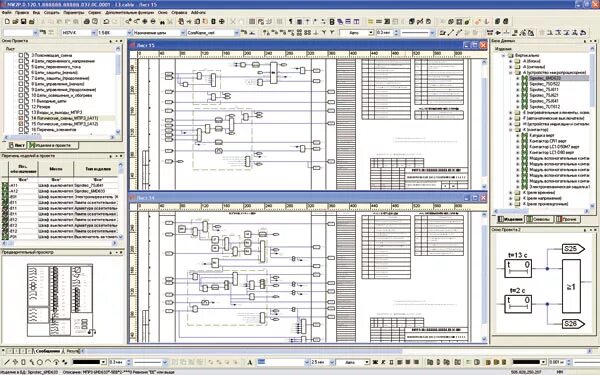Image resolution: width=600 pixels, height=375 pixels.
Task: Open the CoreName_net dropdown
Action: 236,33
